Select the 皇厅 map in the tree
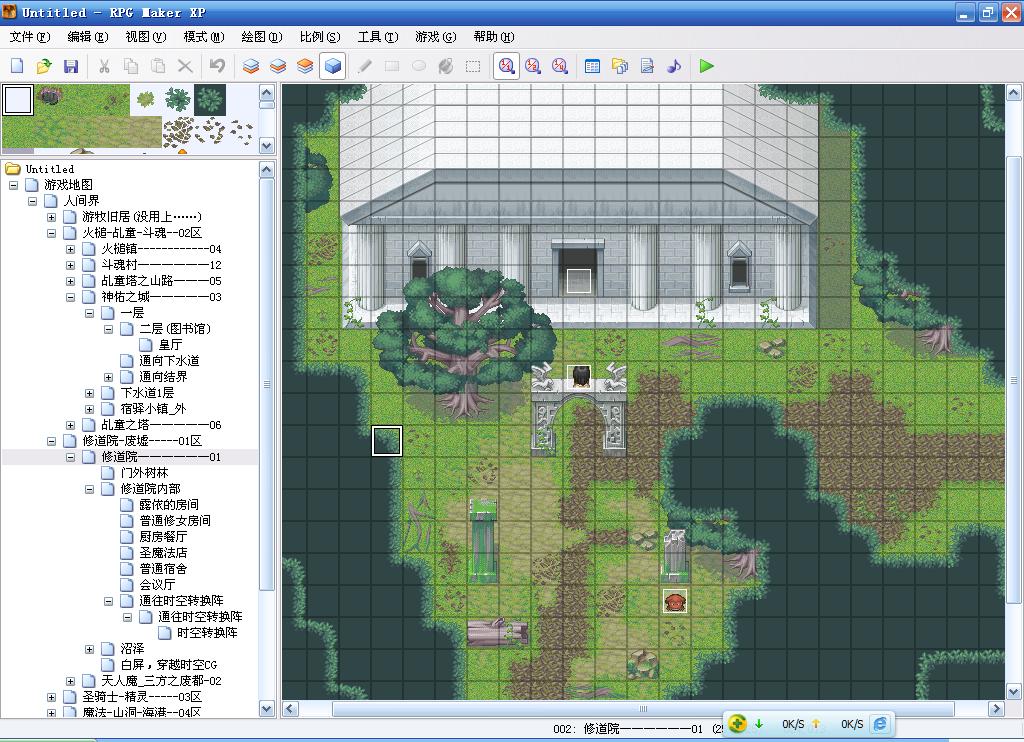Viewport: 1024px width, 742px height. coord(170,345)
